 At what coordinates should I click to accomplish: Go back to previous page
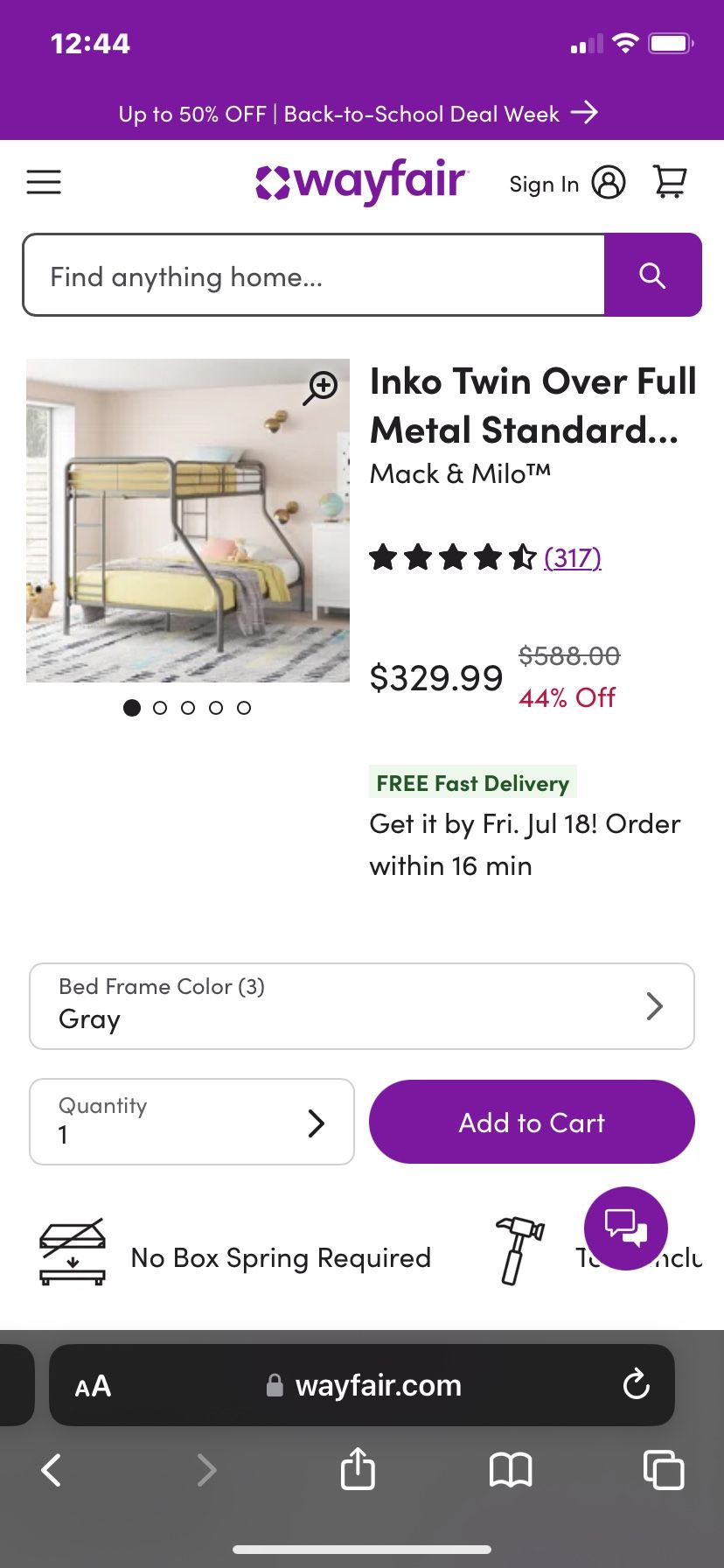coord(52,1470)
